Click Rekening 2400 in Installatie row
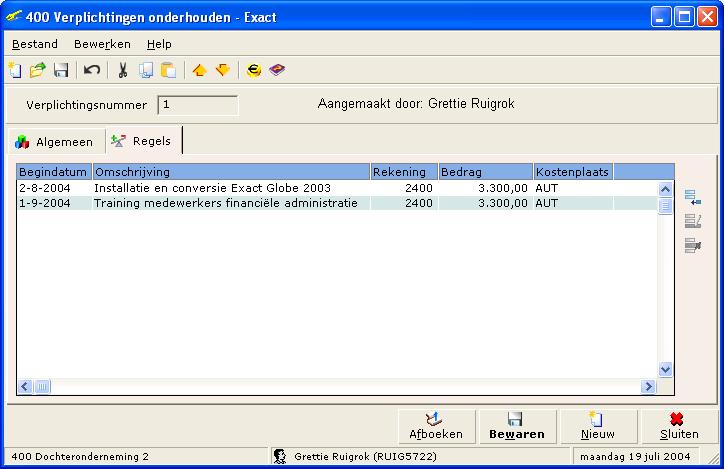The height and width of the screenshot is (469, 724). [x=418, y=188]
